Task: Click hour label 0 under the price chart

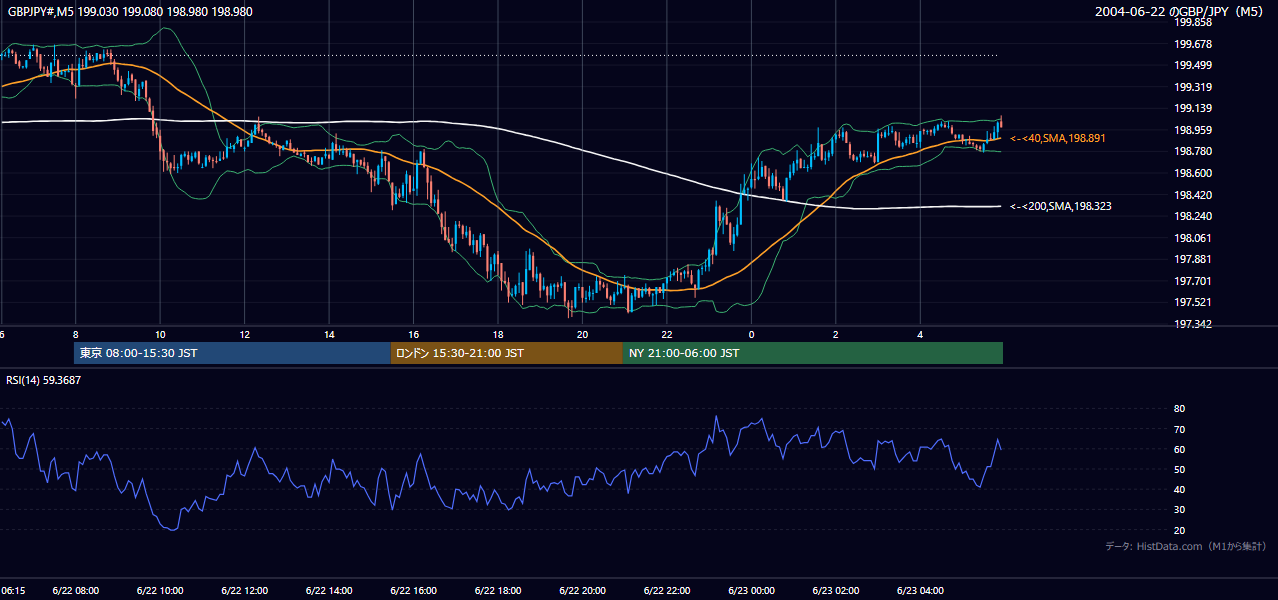Action: (x=751, y=334)
